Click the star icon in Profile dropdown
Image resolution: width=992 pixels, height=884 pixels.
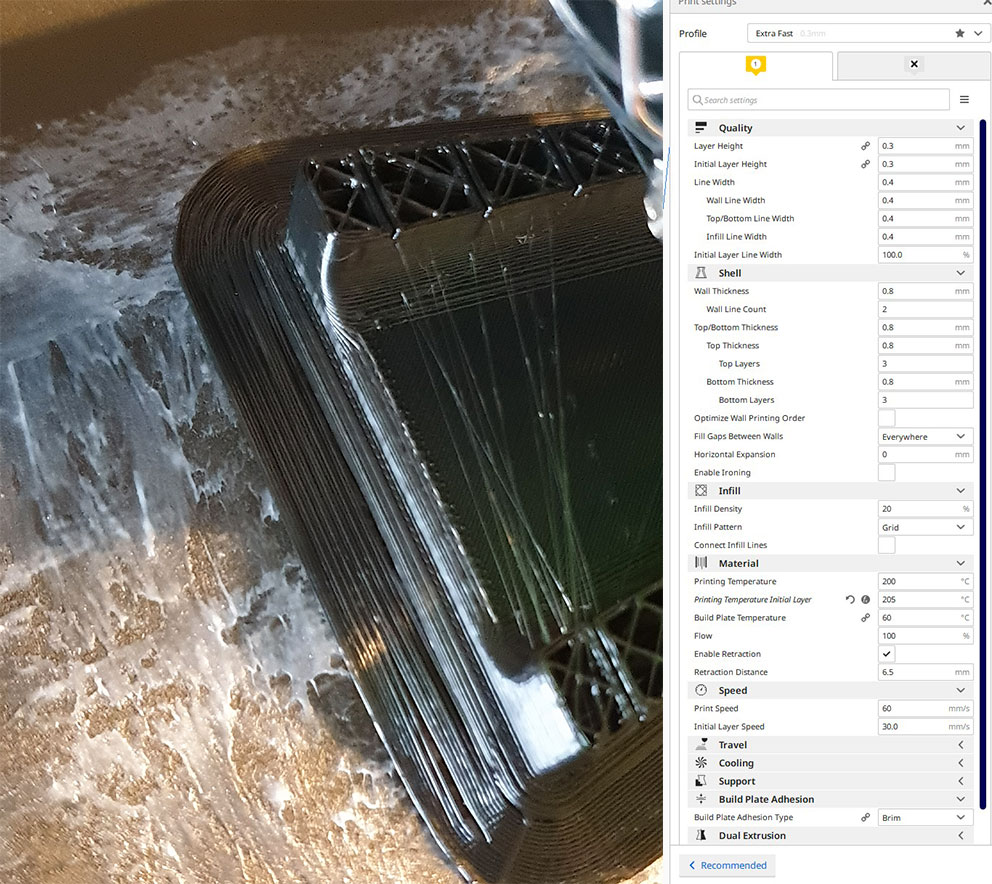[960, 33]
